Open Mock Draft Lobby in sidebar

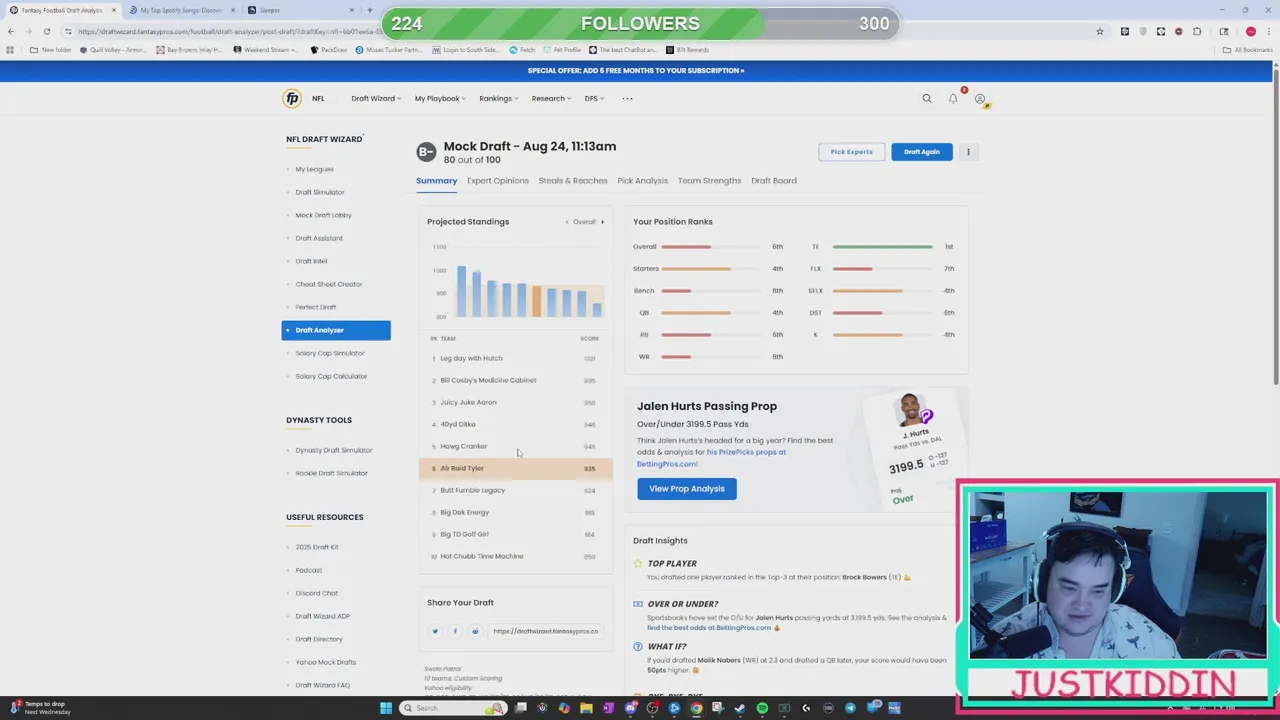click(323, 215)
